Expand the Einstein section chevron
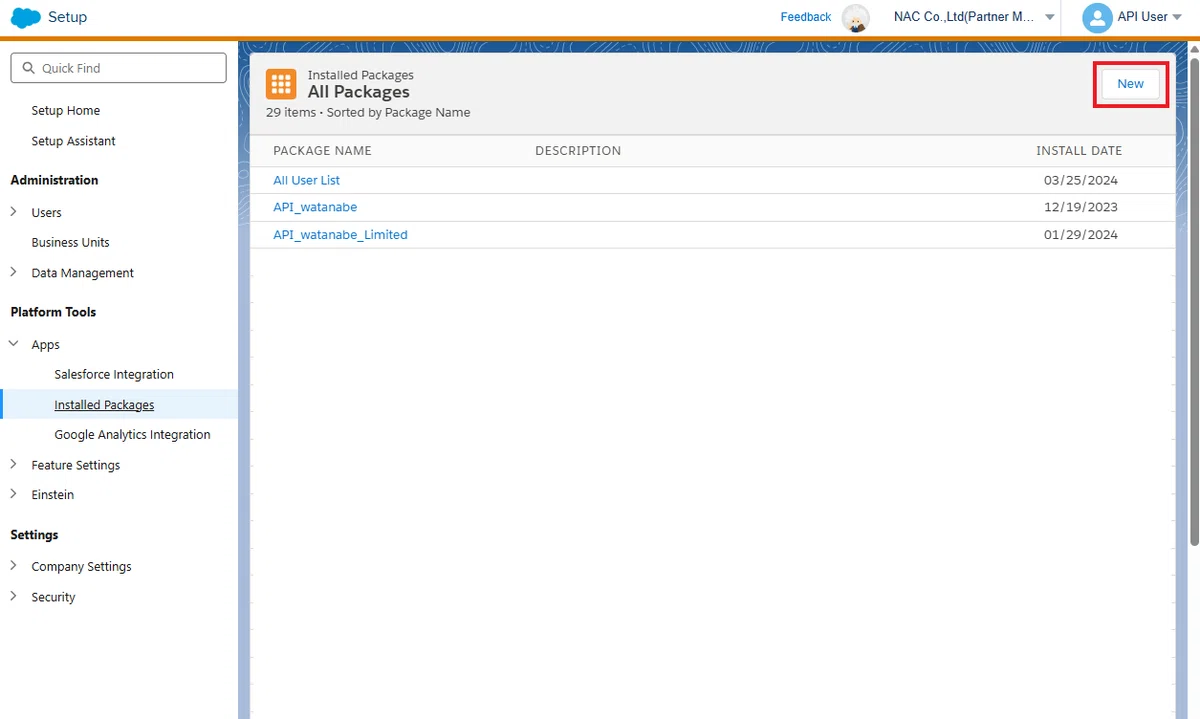 point(14,494)
